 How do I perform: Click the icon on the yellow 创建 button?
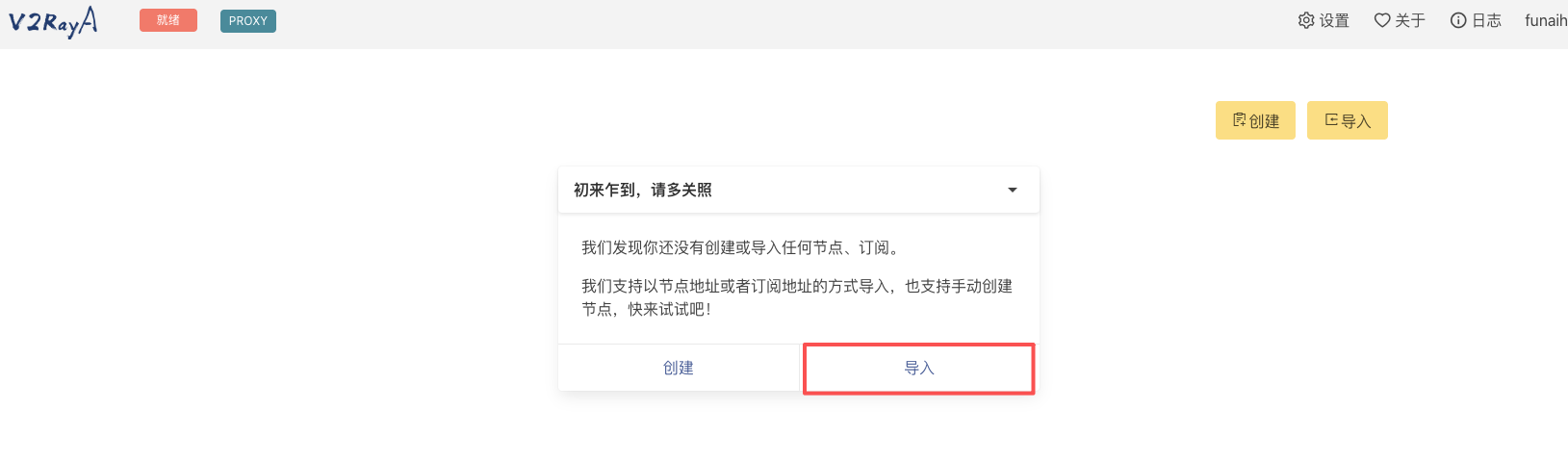[1240, 120]
